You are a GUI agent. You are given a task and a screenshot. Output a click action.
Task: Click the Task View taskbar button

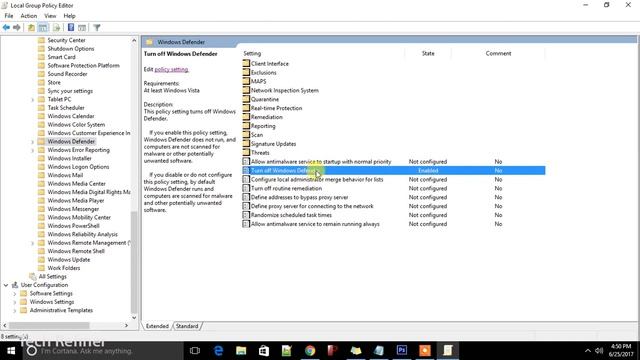(x=195, y=350)
